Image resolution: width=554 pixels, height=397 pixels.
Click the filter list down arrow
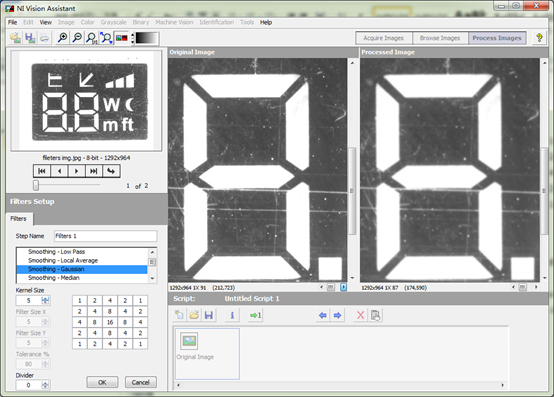(x=152, y=278)
